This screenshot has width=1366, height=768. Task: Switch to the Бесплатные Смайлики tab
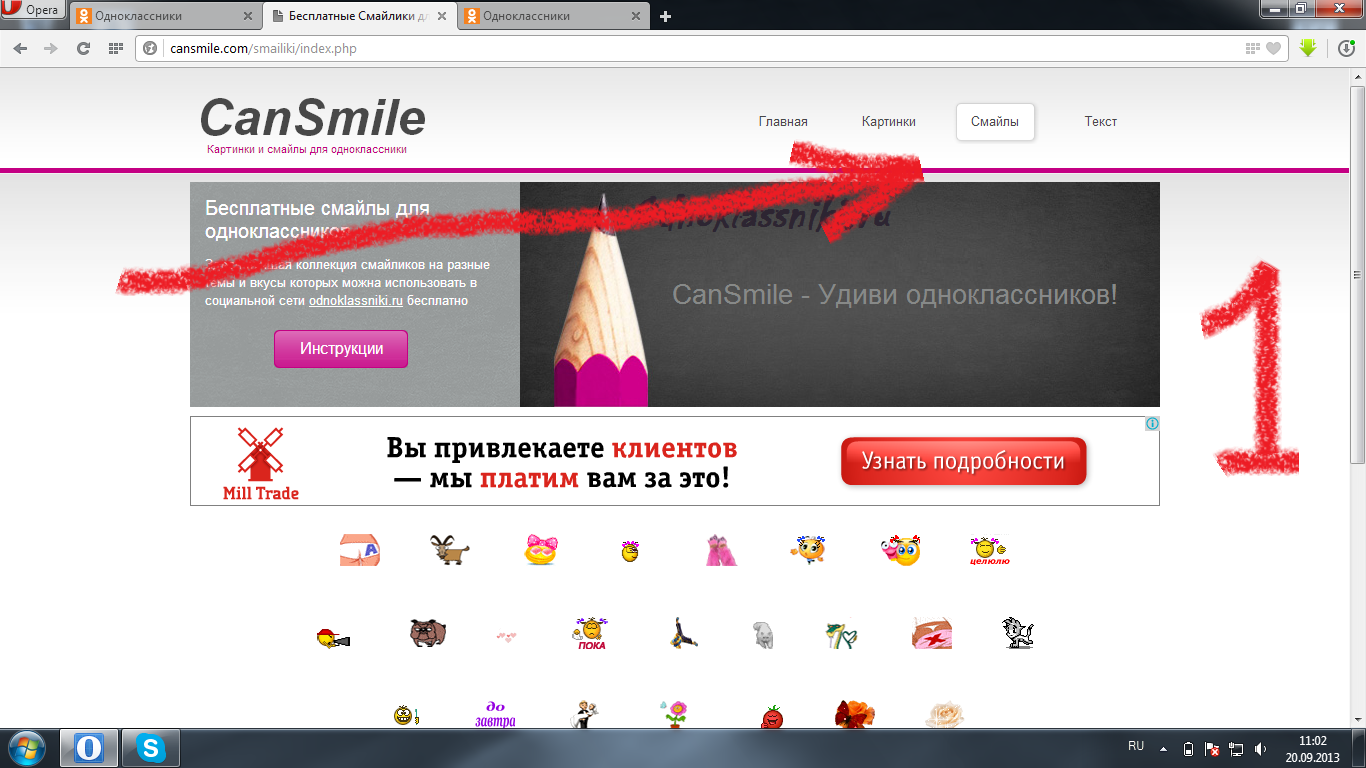359,16
